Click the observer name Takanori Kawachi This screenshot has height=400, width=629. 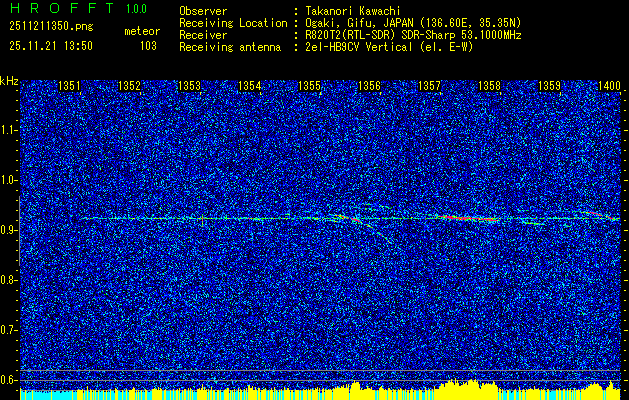[x=352, y=11]
